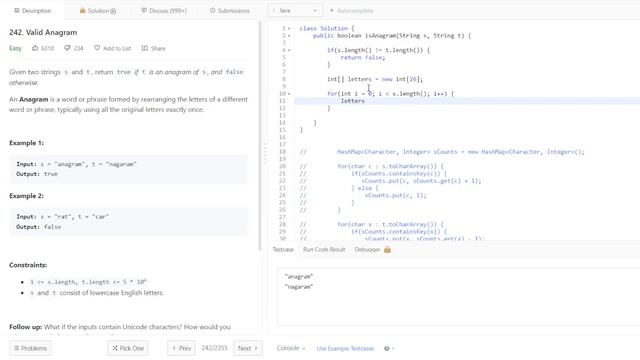This screenshot has height=360, width=640.
Task: Click the Share icon
Action: 144,48
